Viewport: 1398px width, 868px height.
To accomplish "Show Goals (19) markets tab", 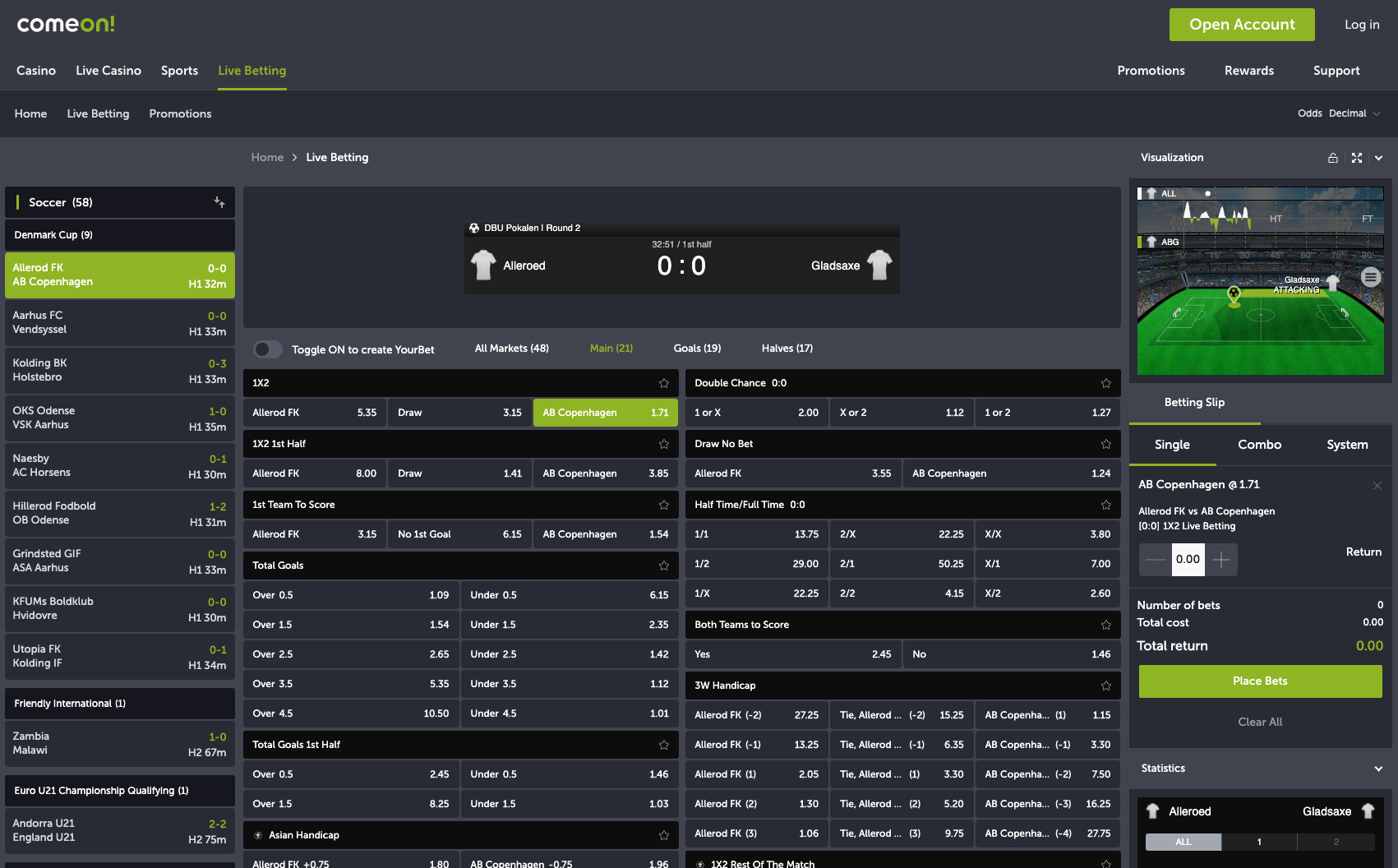I will coord(697,349).
